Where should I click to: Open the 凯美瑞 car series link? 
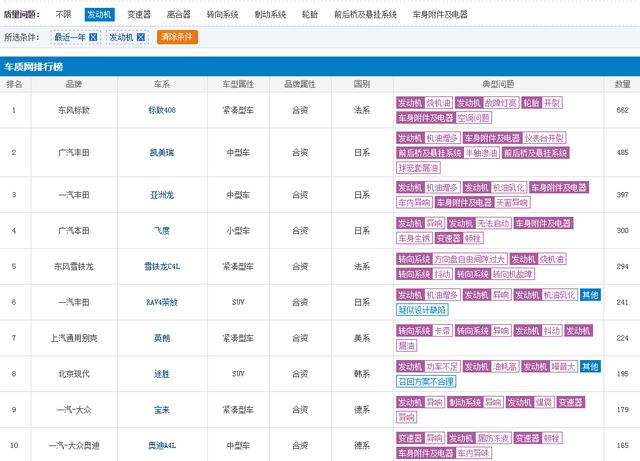[162, 153]
